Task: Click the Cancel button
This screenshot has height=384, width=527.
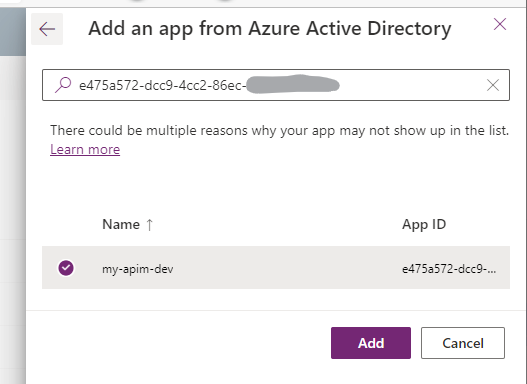Action: point(463,343)
